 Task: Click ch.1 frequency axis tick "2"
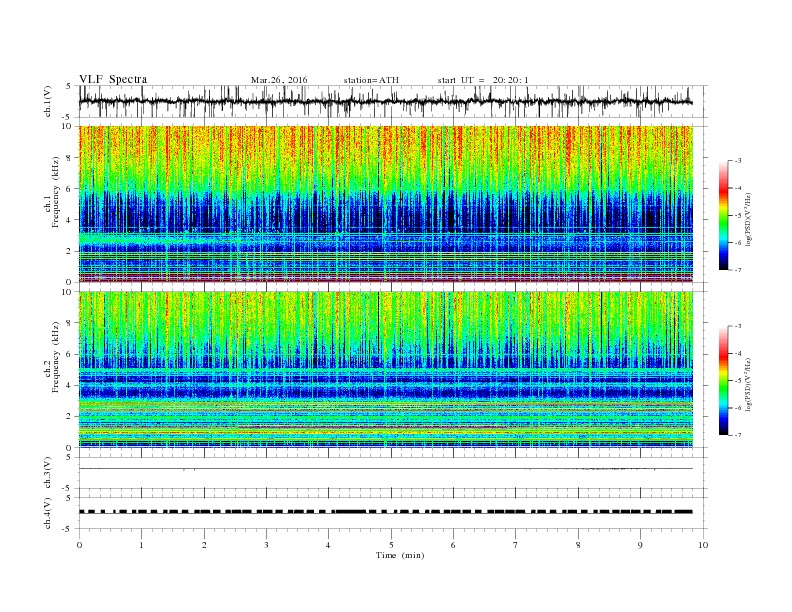pyautogui.click(x=70, y=251)
